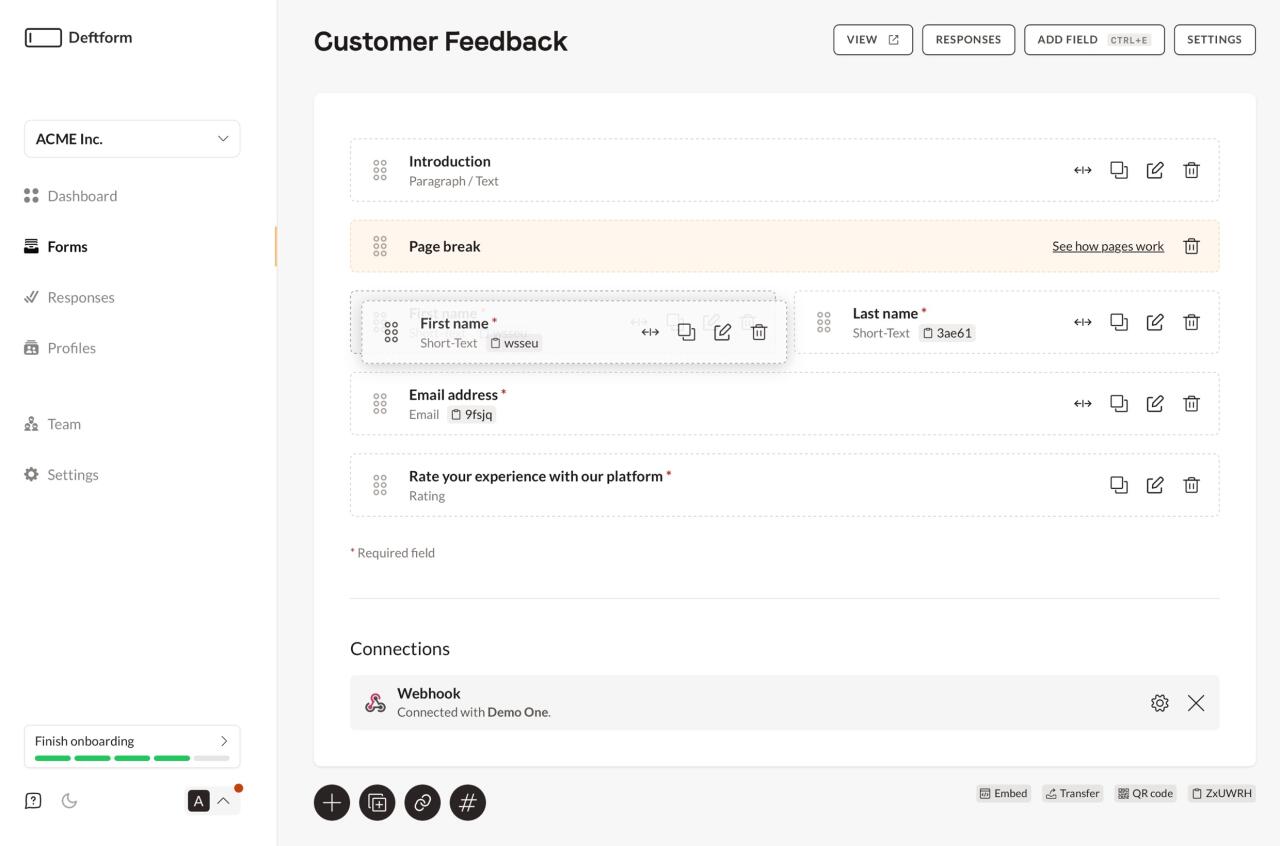Open the See how pages work link
1280x846 pixels.
(x=1107, y=246)
